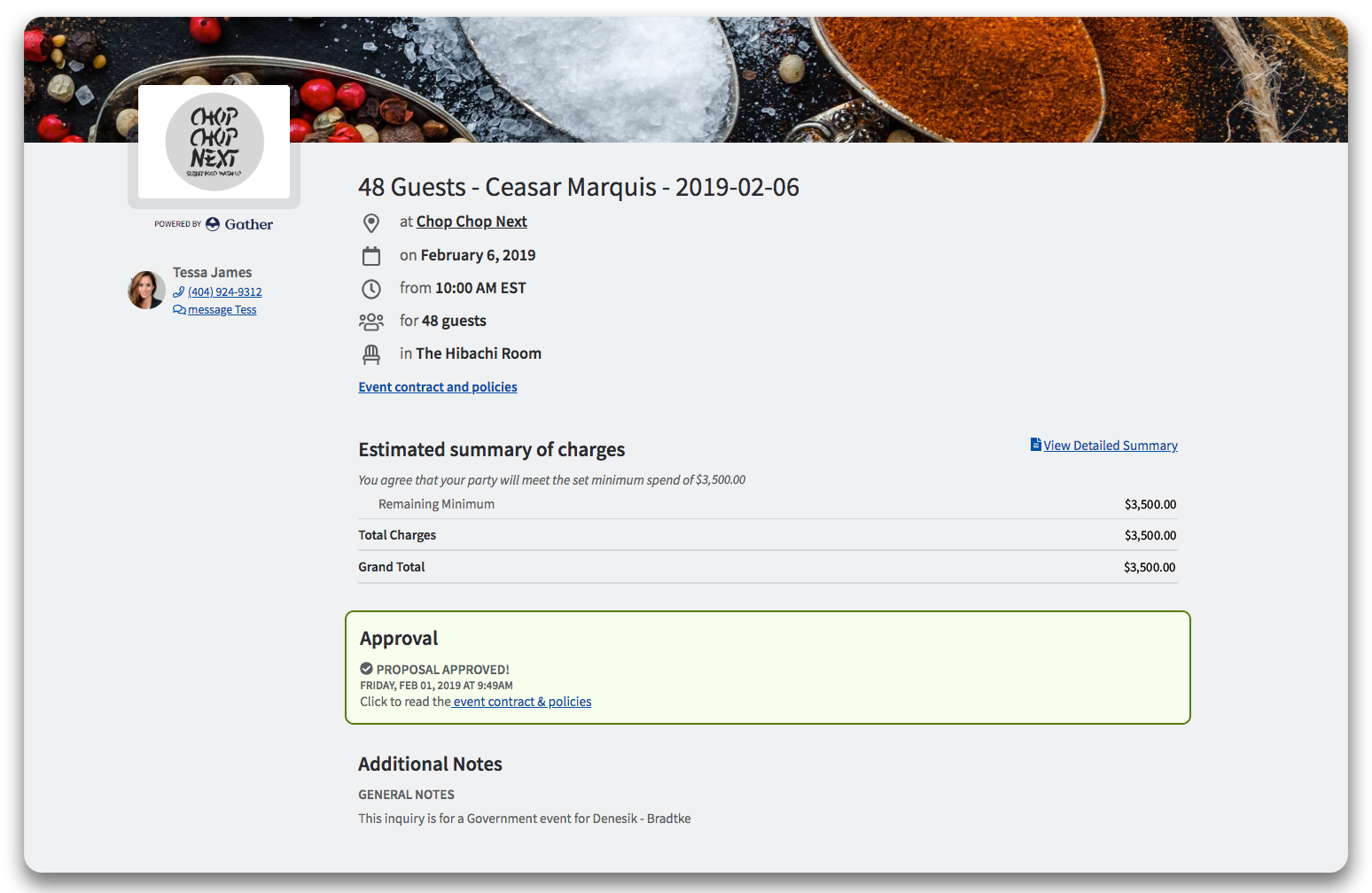Image resolution: width=1372 pixels, height=893 pixels.
Task: Click Tessa James's profile photo
Action: pyautogui.click(x=146, y=290)
